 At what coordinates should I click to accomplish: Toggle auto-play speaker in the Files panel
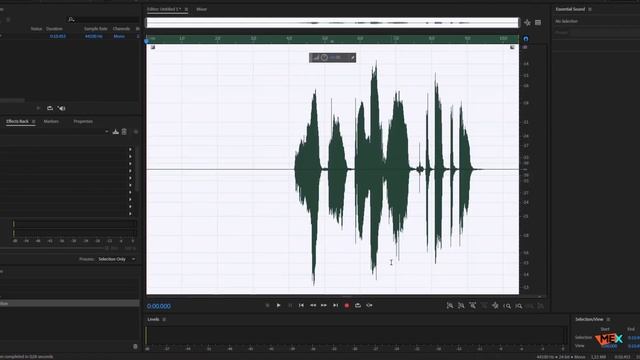pyautogui.click(x=62, y=108)
